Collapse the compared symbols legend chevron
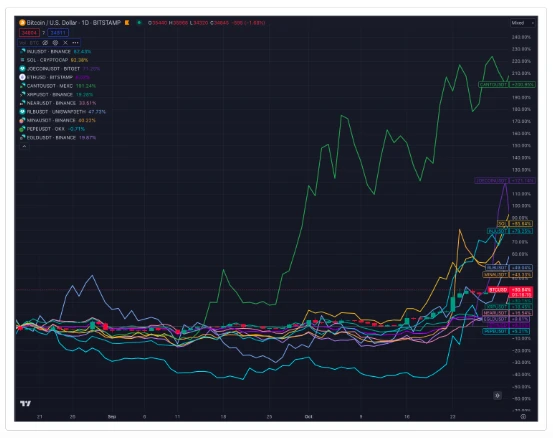 [x=24, y=146]
